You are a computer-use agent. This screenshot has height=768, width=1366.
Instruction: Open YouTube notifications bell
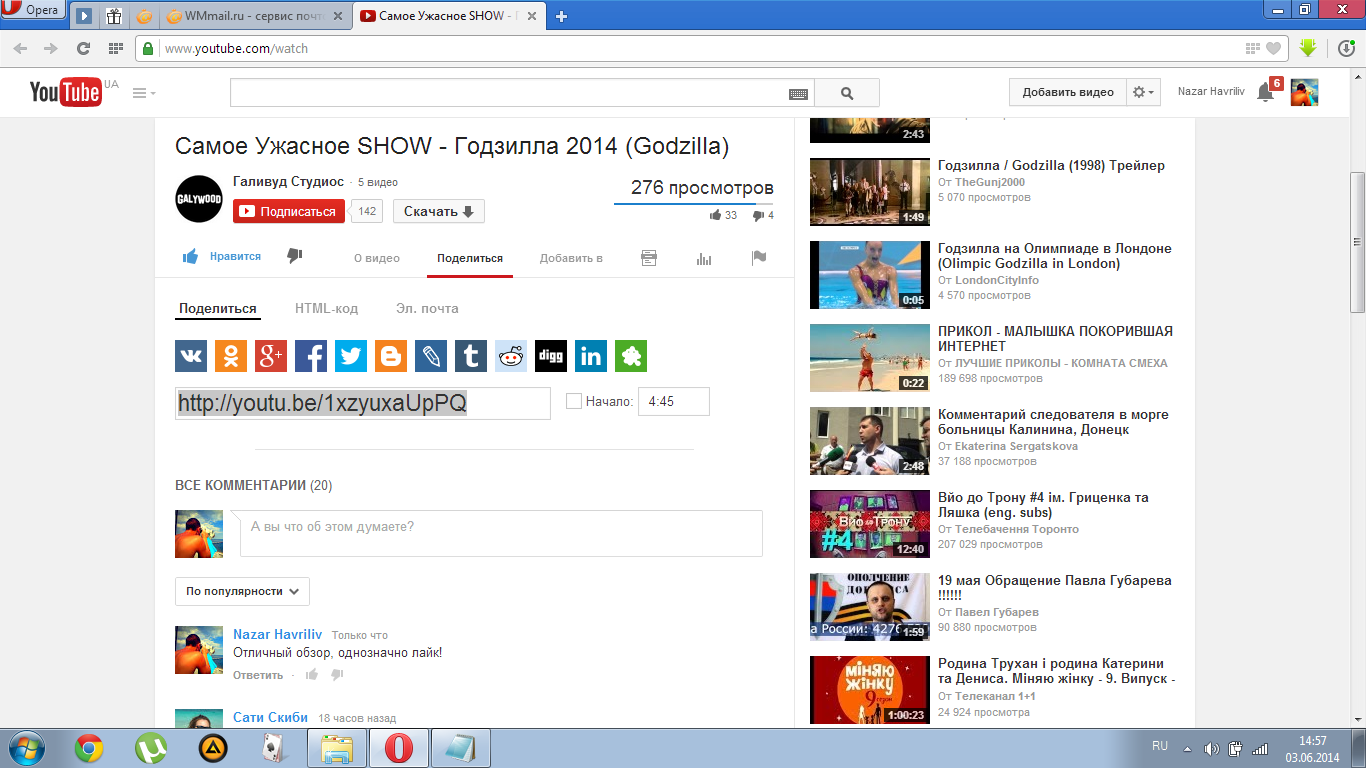click(1265, 93)
